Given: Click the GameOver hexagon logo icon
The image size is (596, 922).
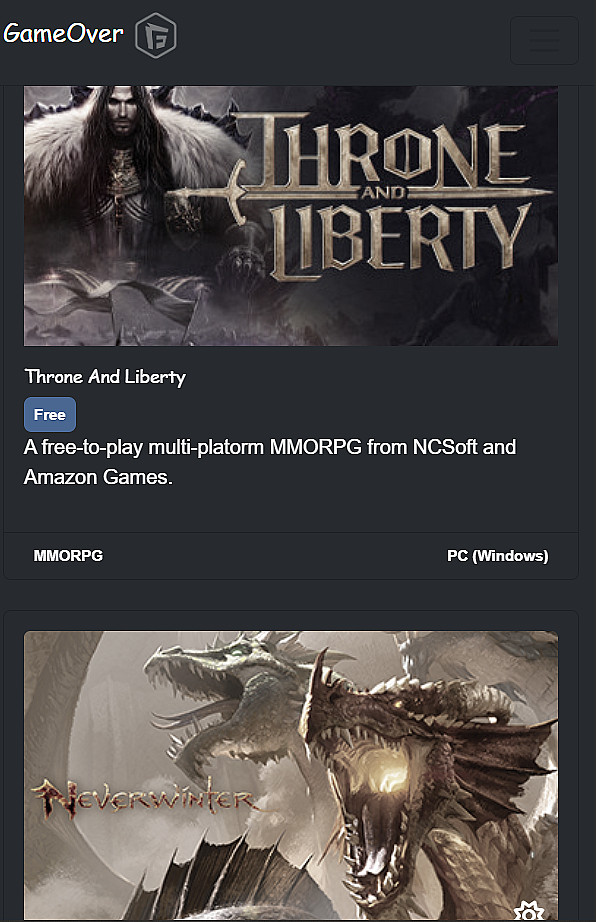Looking at the screenshot, I should (x=155, y=35).
